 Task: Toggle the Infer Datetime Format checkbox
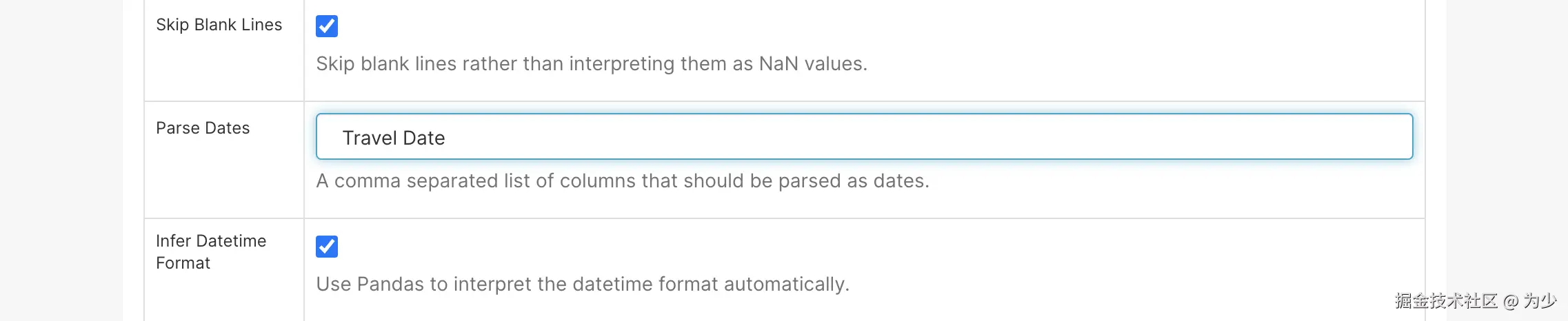point(327,247)
